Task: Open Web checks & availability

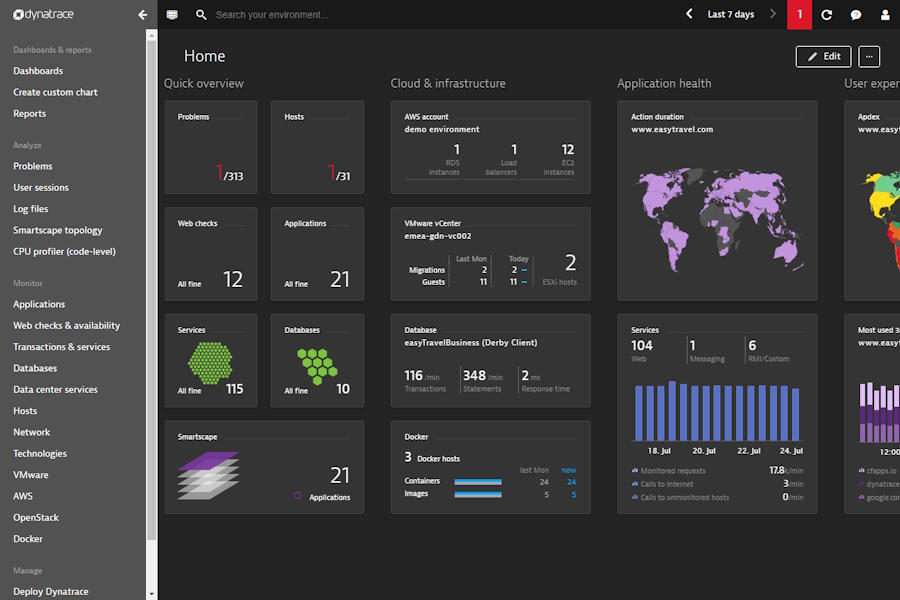Action: pyautogui.click(x=67, y=325)
